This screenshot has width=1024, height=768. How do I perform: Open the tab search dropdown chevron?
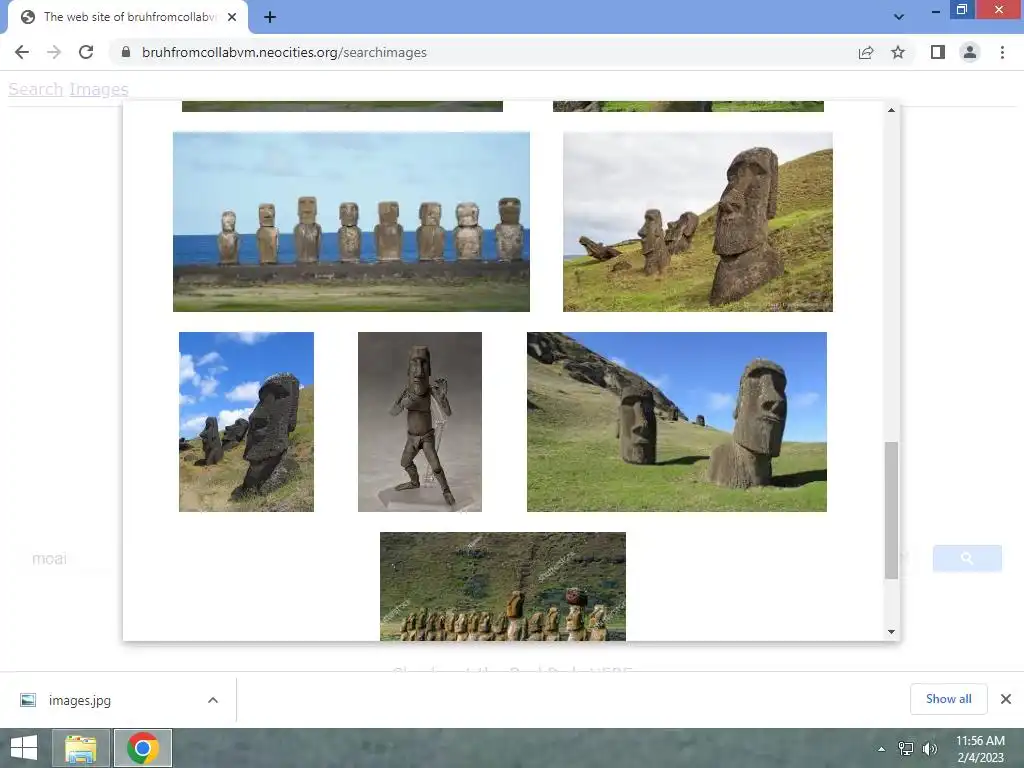[x=899, y=17]
